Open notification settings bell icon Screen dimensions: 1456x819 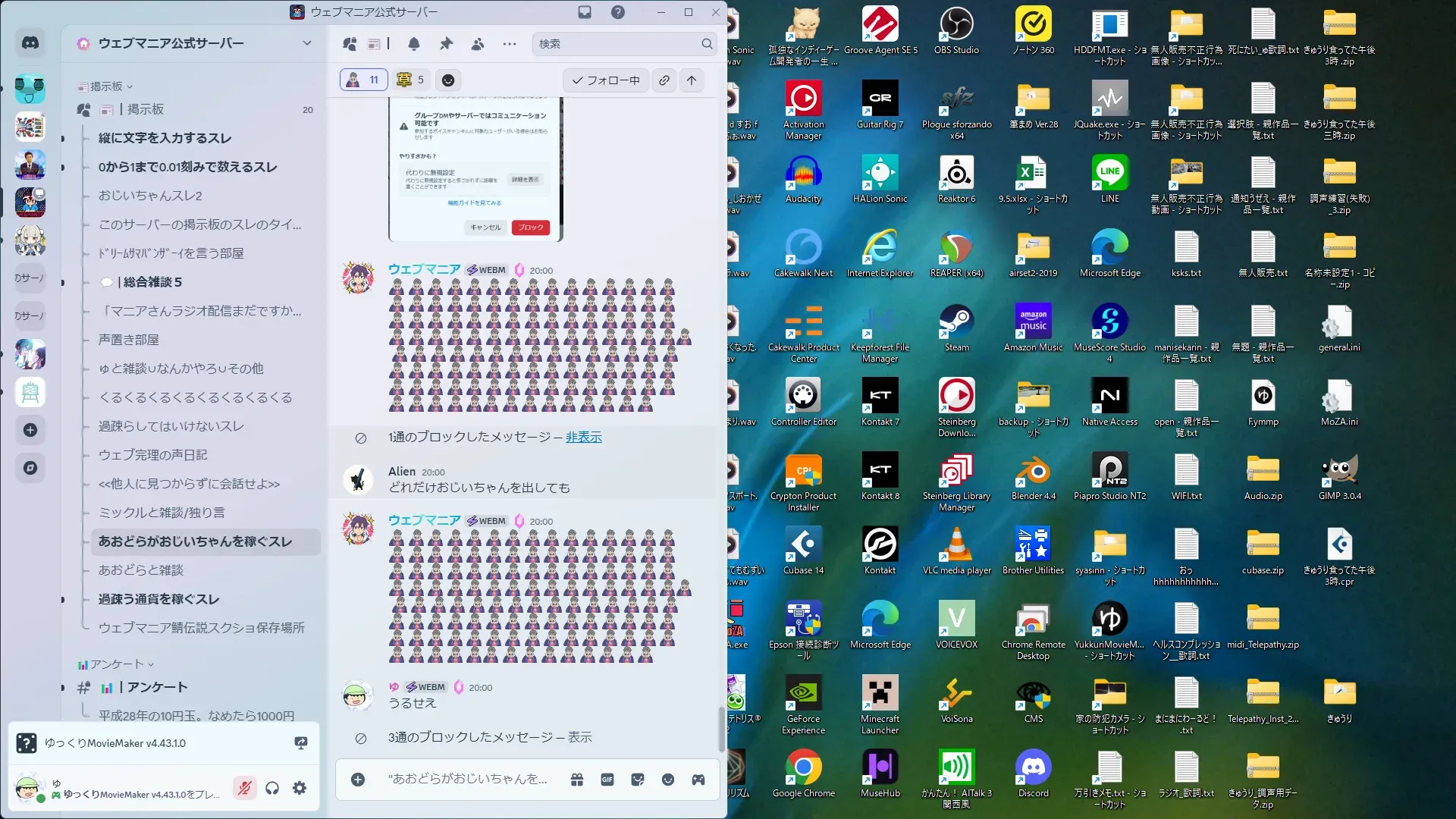[414, 44]
